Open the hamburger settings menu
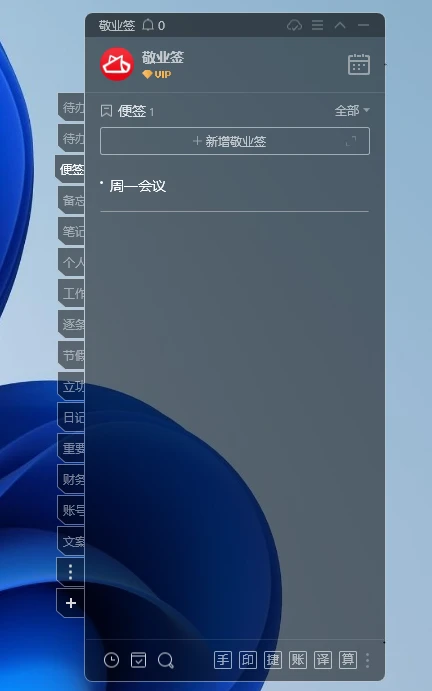 (x=317, y=25)
